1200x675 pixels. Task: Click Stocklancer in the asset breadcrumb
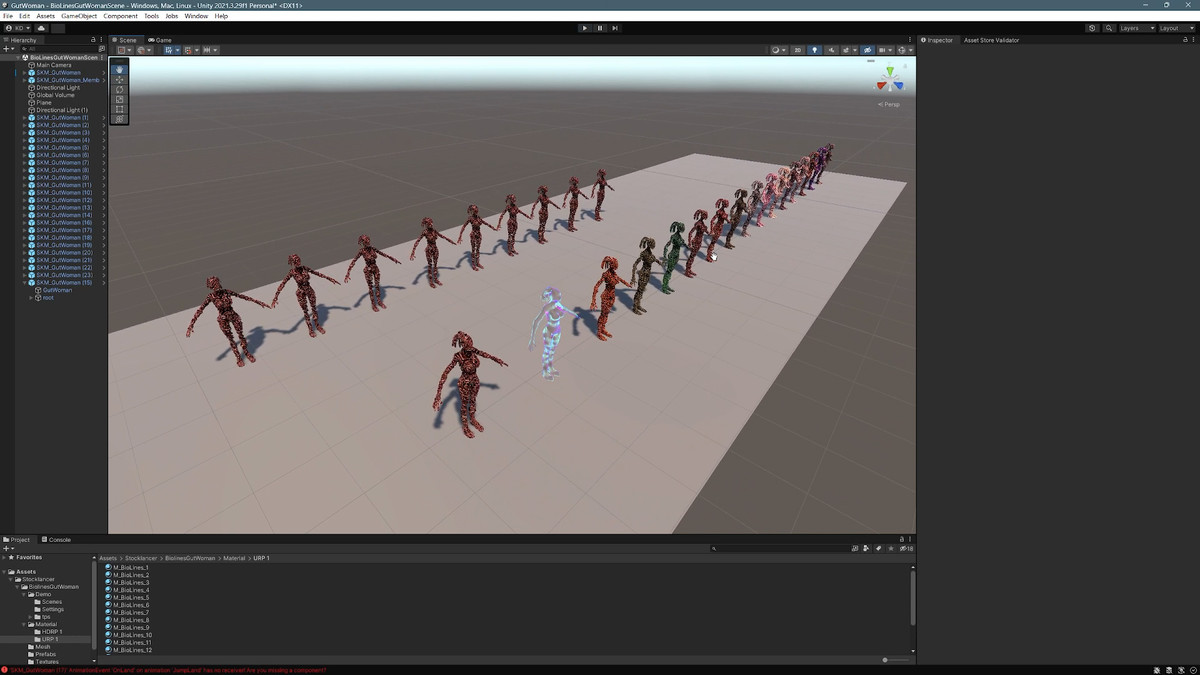143,558
